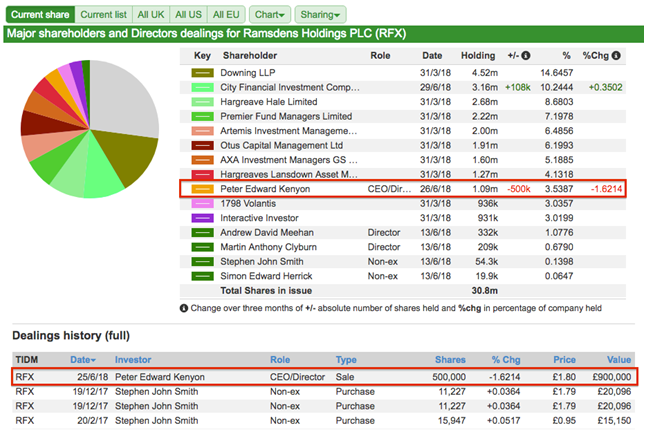Click the AXA Investment Managers color key swatch

(202, 160)
